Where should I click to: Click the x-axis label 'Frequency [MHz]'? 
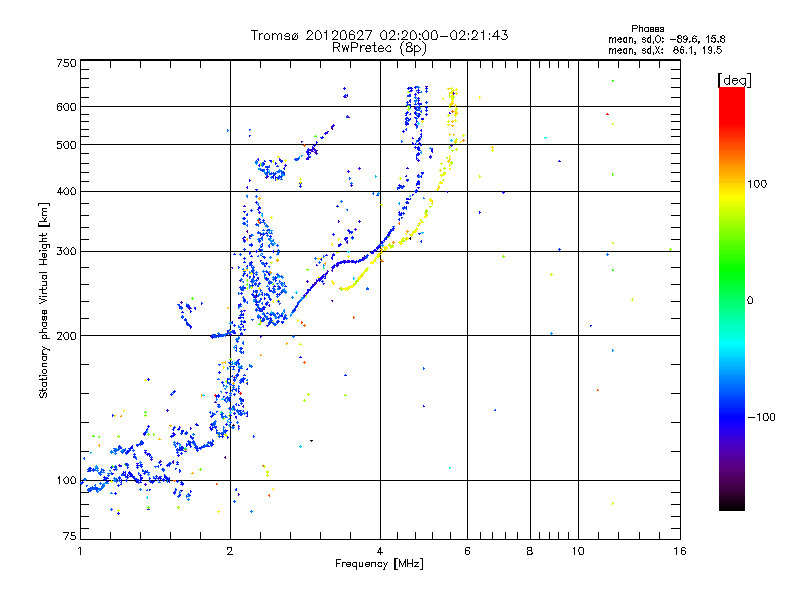tap(379, 564)
